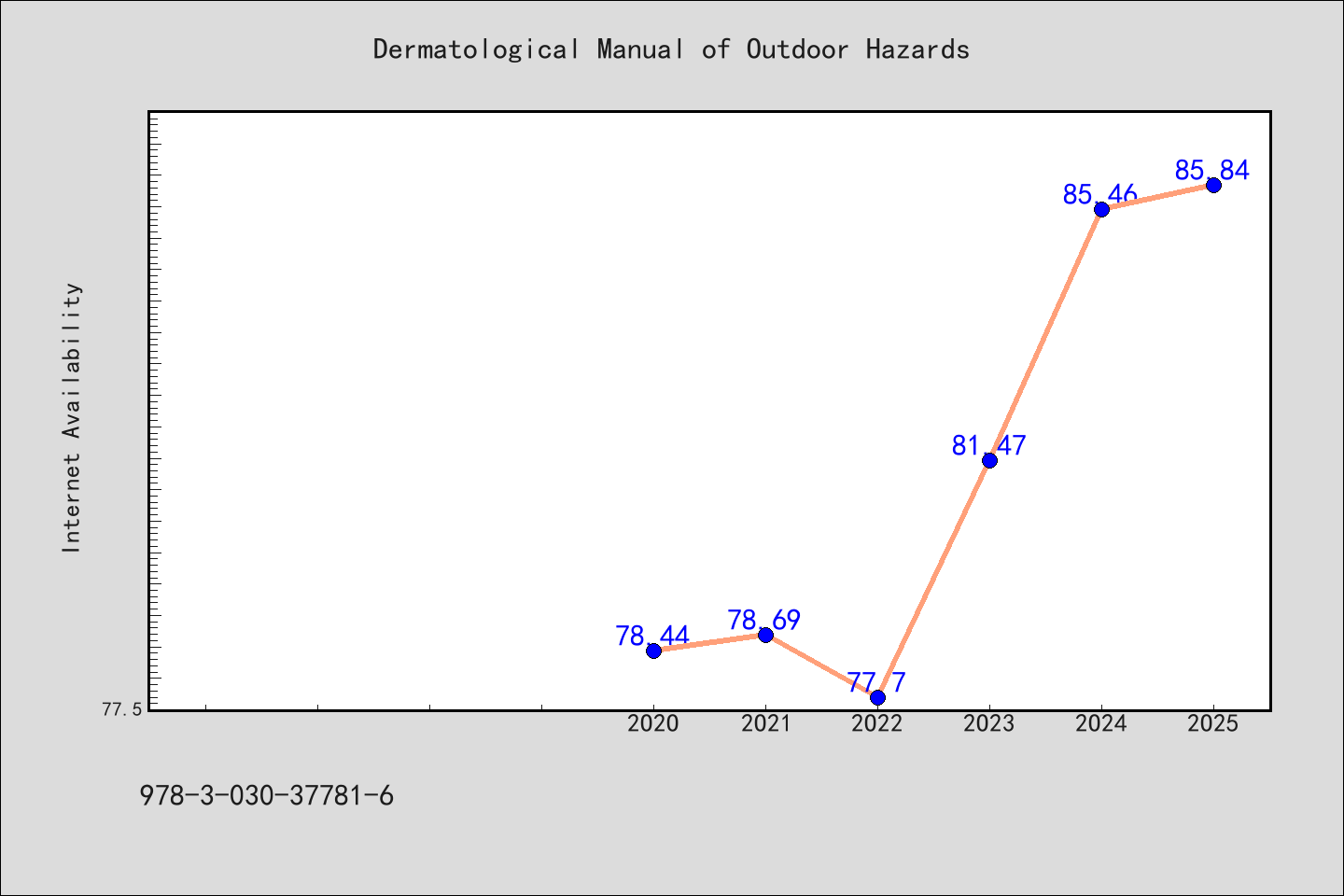
Task: Click the y-axis tick label 77.5
Action: [x=121, y=709]
